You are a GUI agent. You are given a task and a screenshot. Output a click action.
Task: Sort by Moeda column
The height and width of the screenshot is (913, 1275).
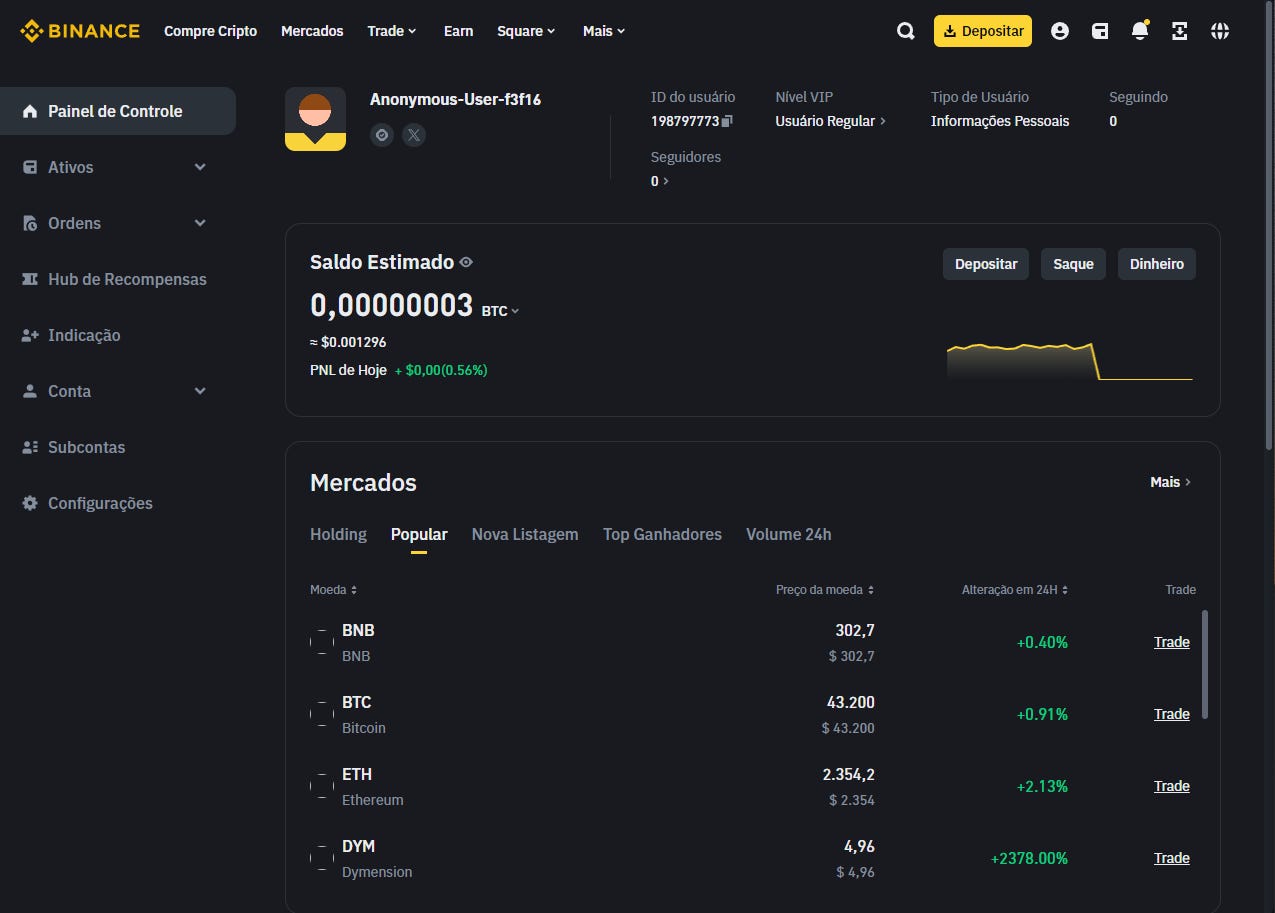tap(334, 590)
